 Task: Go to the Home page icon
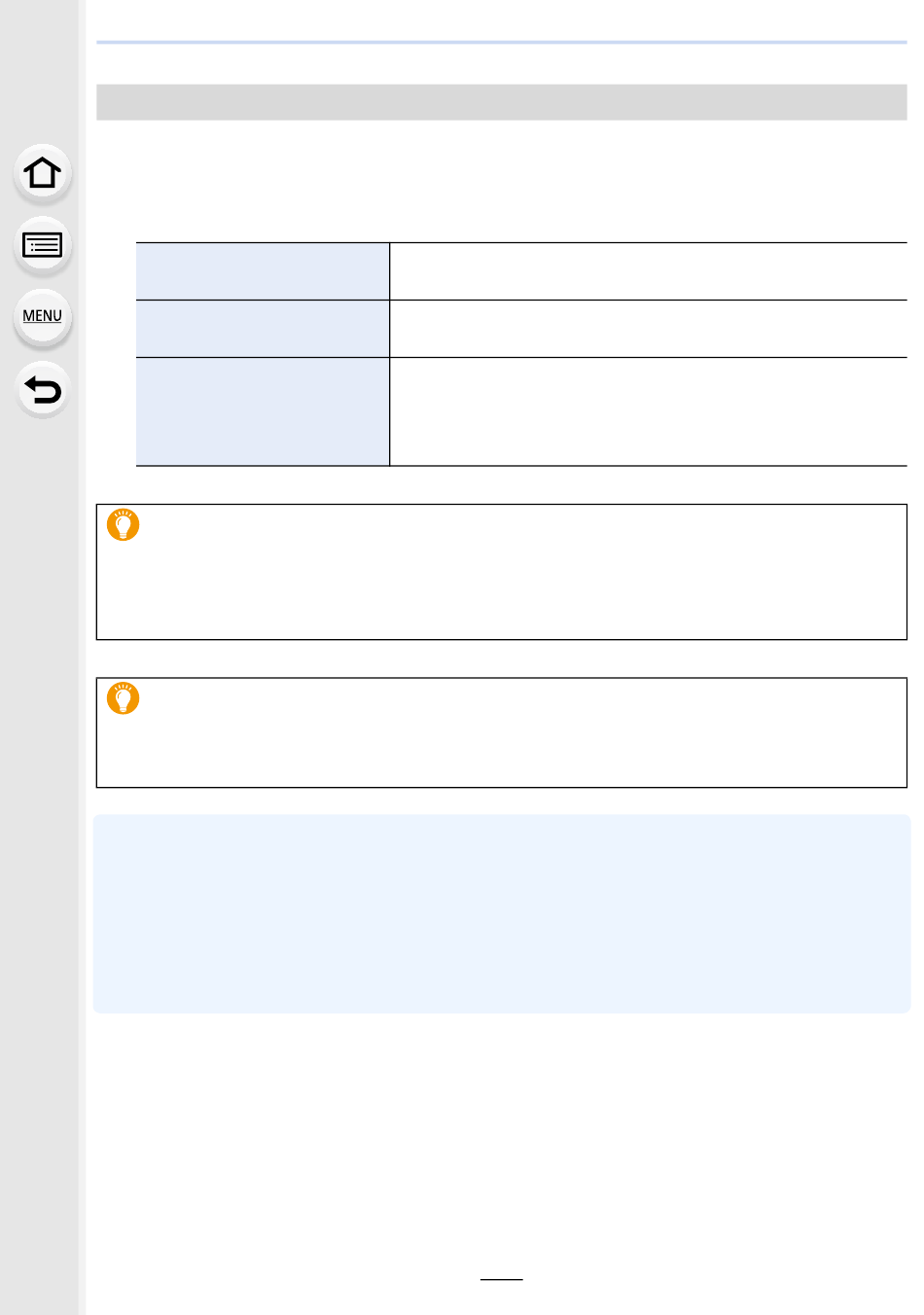pyautogui.click(x=43, y=173)
